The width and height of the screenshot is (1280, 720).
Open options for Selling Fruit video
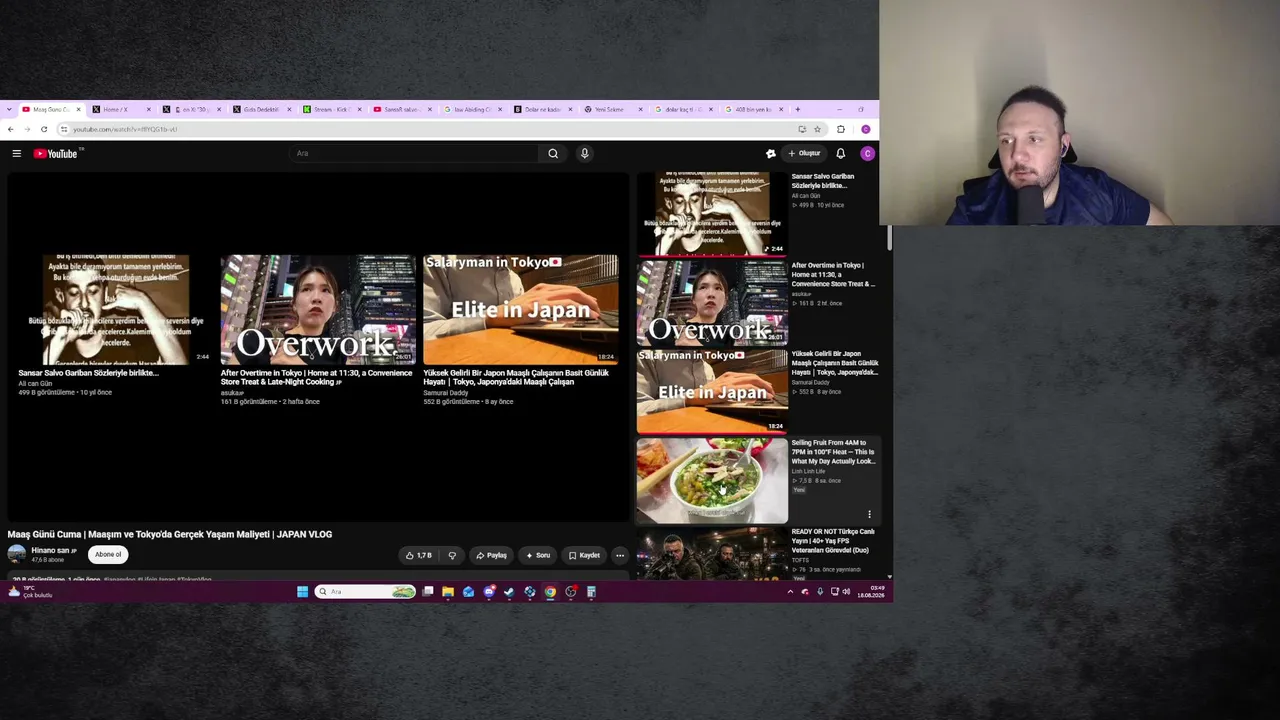tap(869, 515)
